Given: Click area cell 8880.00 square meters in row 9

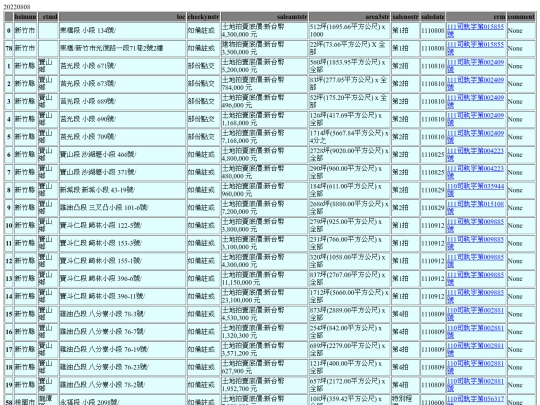Looking at the screenshot, I should 349,208.
